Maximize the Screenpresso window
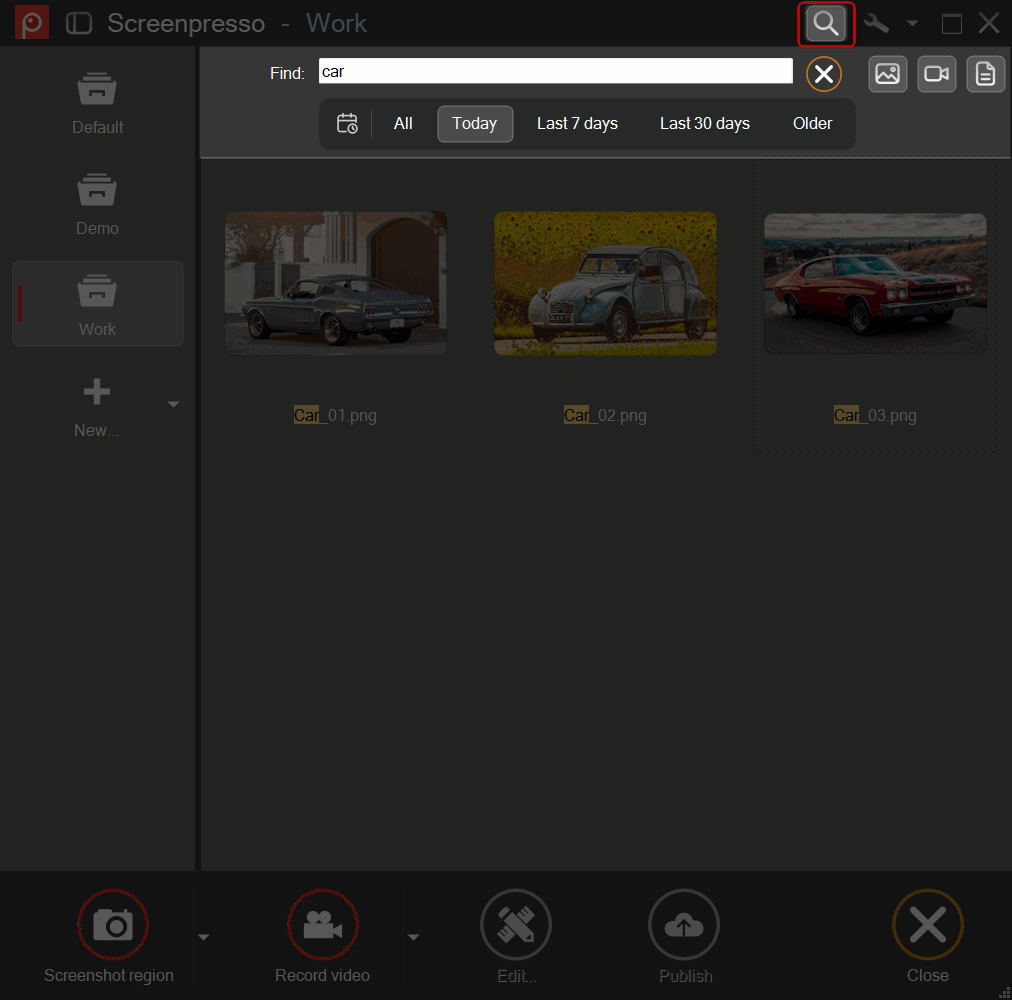The width and height of the screenshot is (1012, 1000). pyautogui.click(x=951, y=24)
